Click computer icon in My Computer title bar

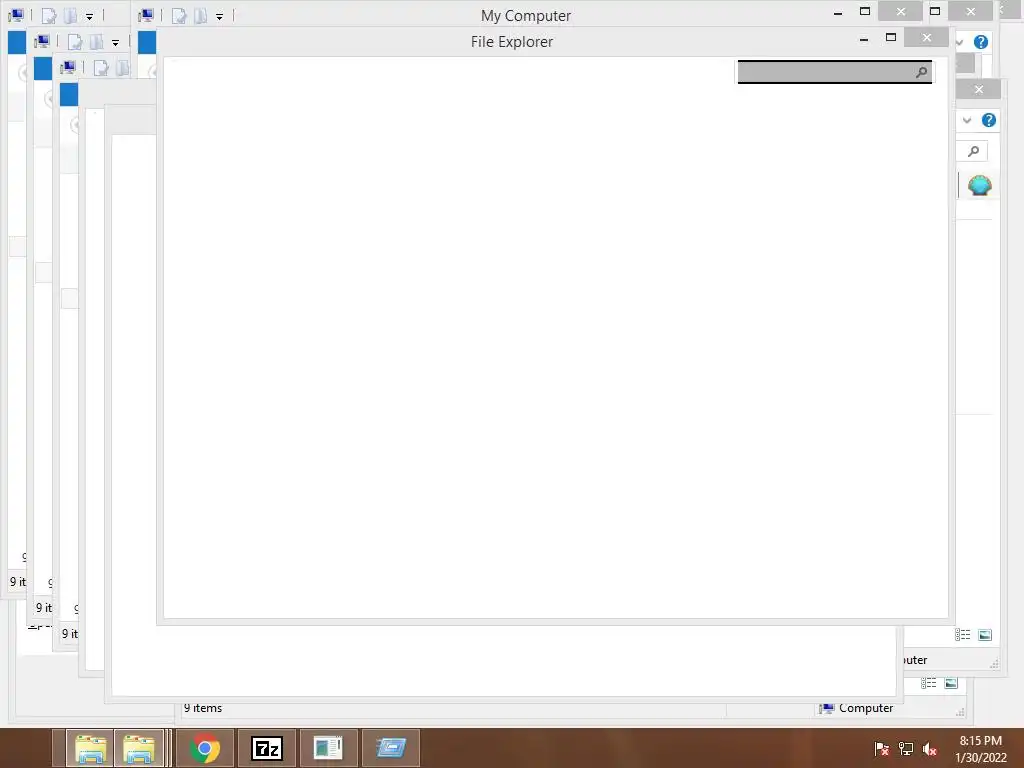pyautogui.click(x=146, y=15)
